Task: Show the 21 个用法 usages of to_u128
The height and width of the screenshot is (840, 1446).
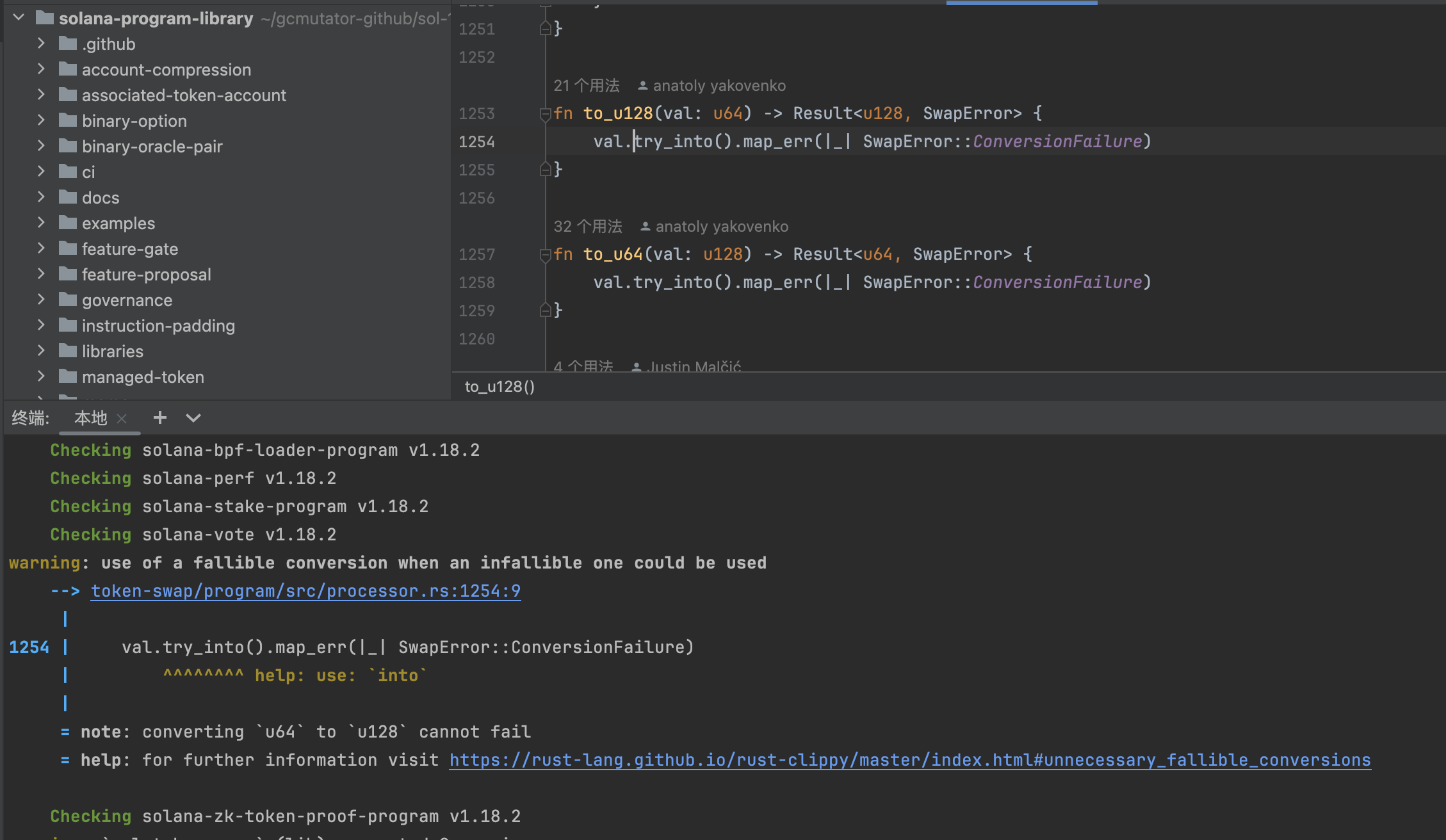Action: (586, 85)
